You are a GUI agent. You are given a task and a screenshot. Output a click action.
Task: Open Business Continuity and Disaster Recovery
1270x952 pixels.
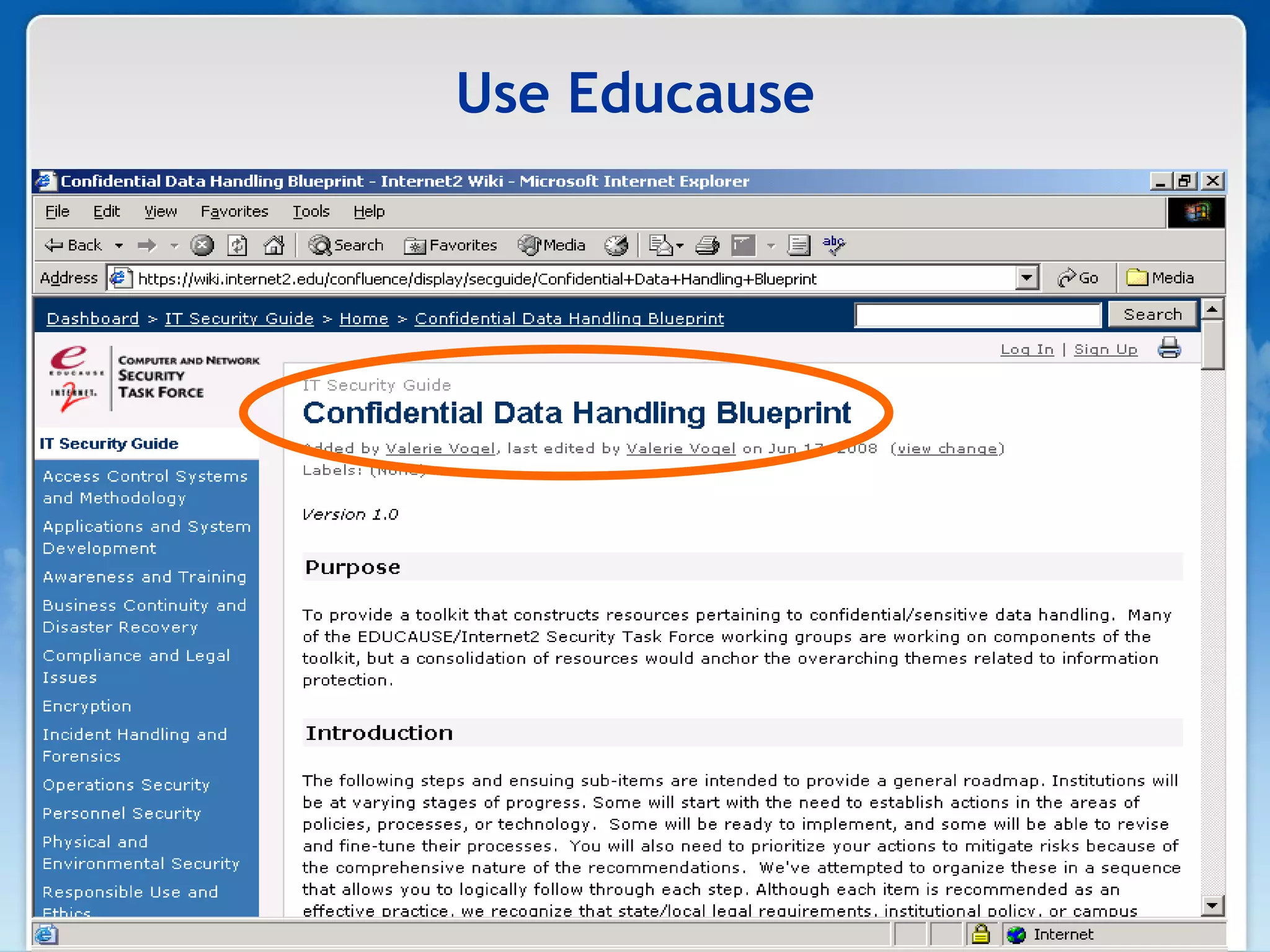(x=144, y=616)
